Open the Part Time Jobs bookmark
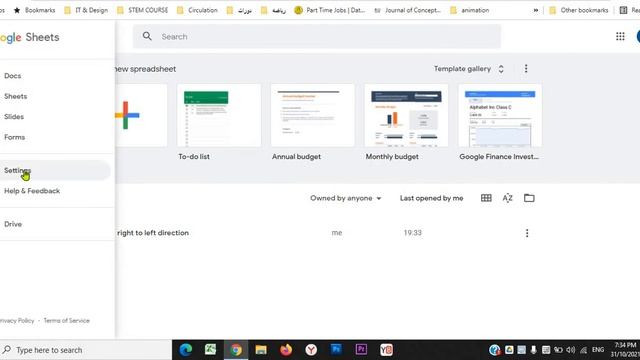This screenshot has width=640, height=360. pyautogui.click(x=330, y=10)
